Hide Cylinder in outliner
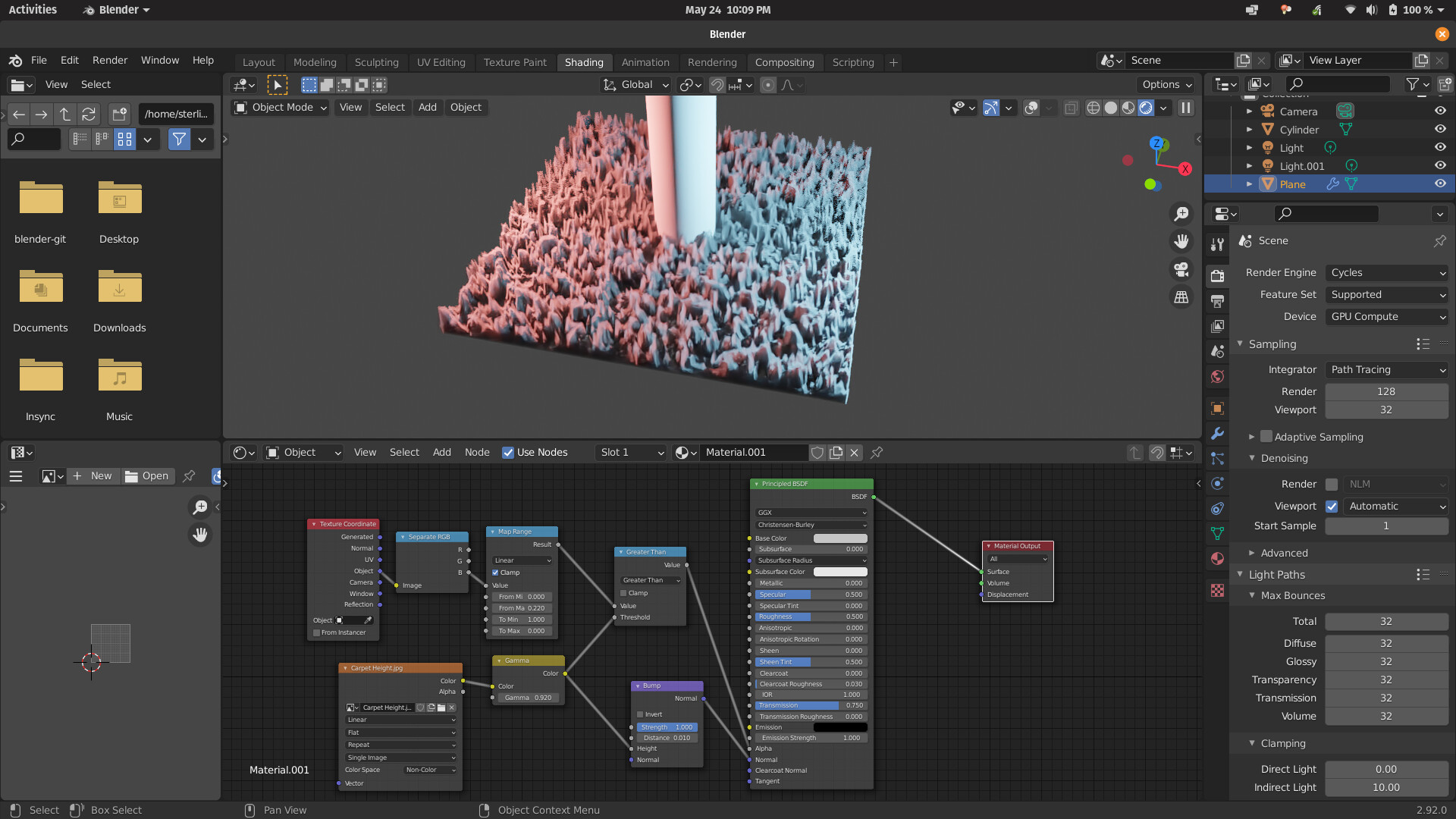Viewport: 1456px width, 819px height. (x=1440, y=129)
